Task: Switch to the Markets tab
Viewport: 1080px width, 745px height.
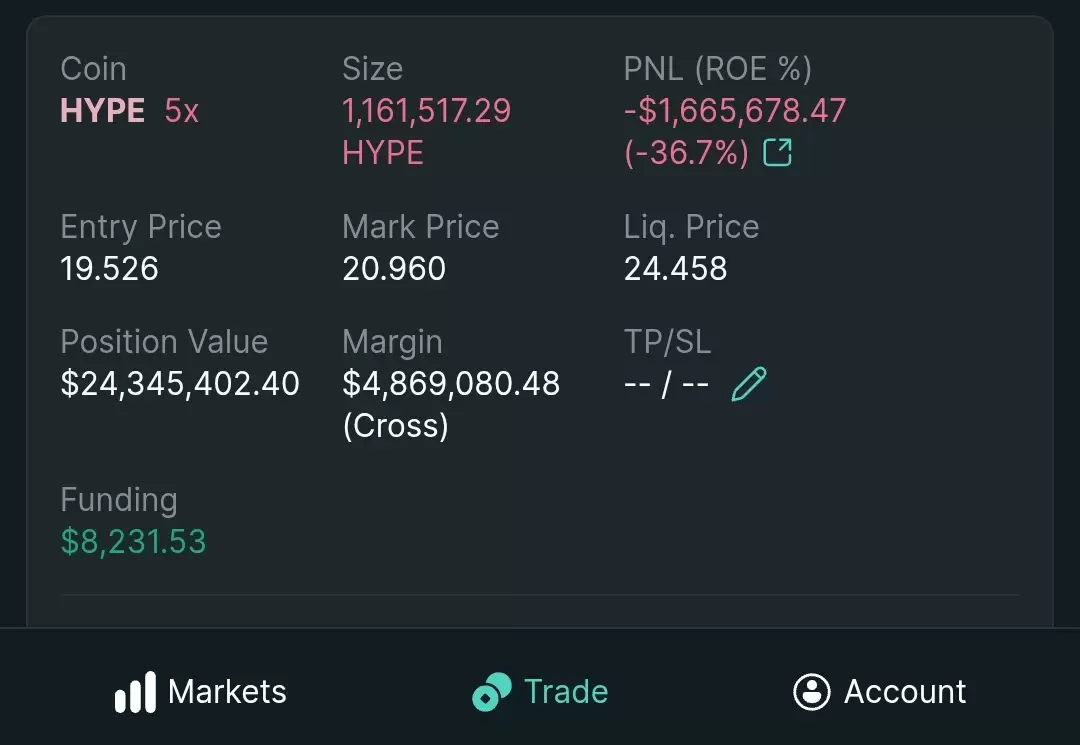Action: pyautogui.click(x=200, y=692)
